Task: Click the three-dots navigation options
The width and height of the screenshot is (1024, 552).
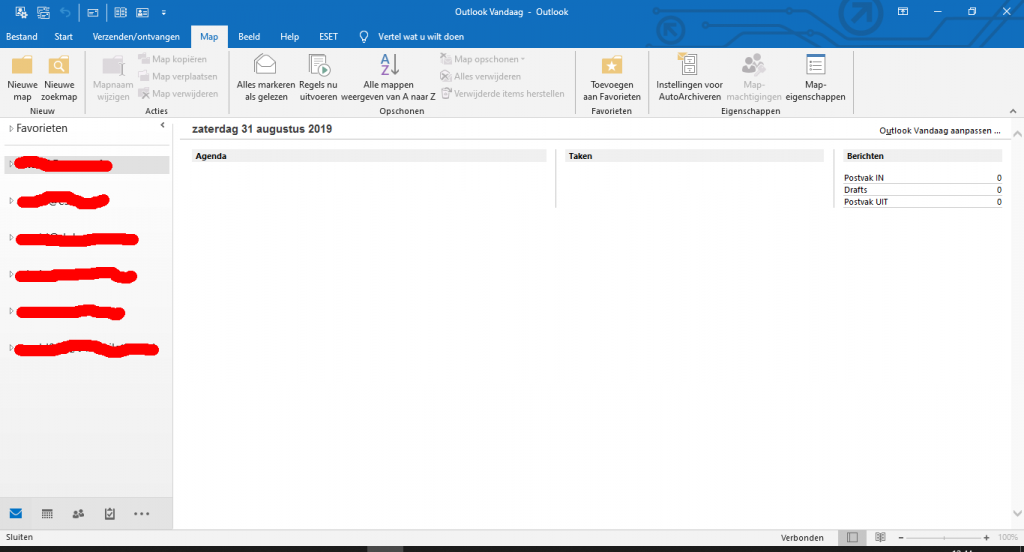Action: coord(141,513)
